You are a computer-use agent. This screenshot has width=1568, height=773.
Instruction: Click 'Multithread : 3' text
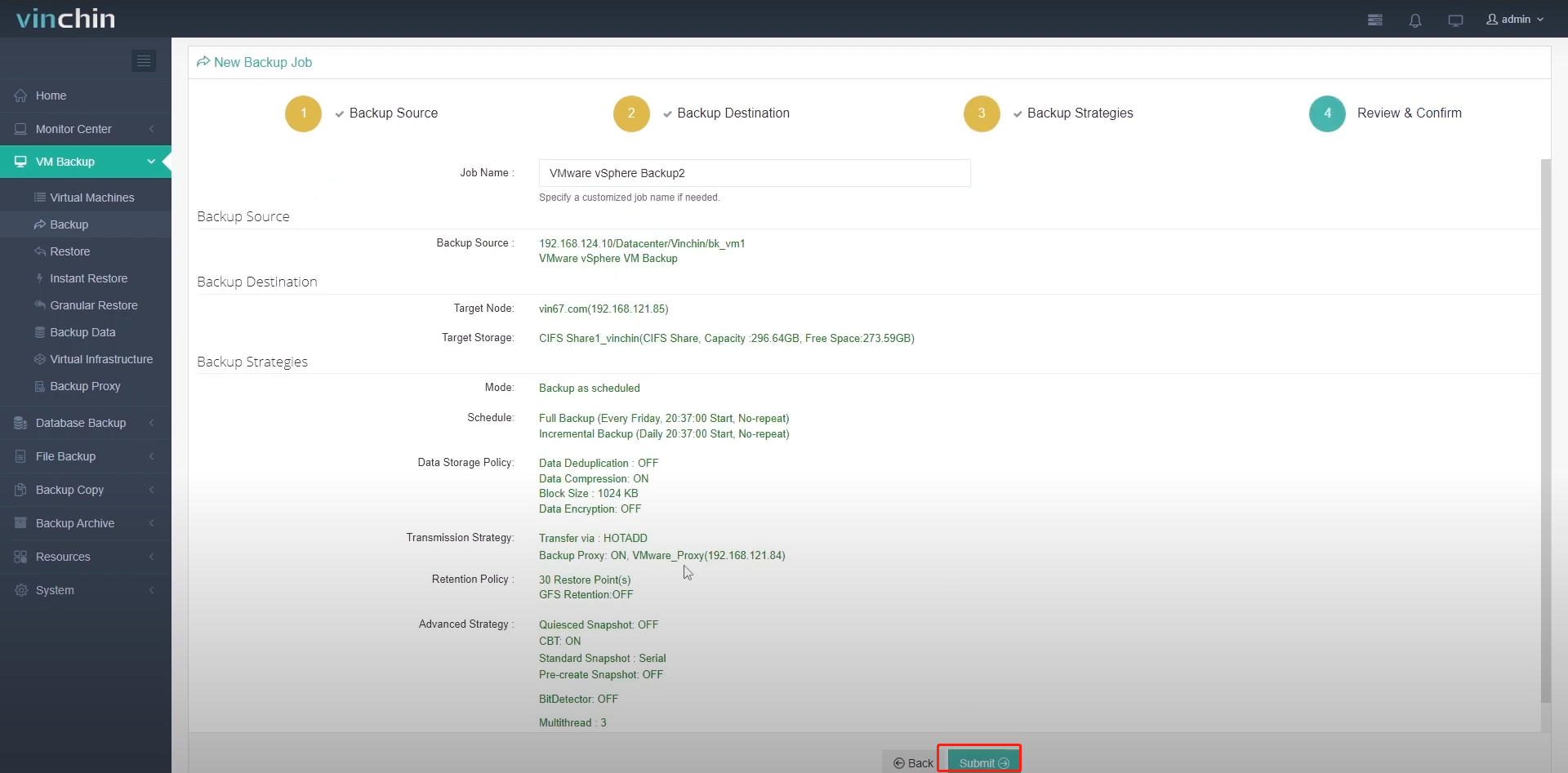click(x=572, y=722)
